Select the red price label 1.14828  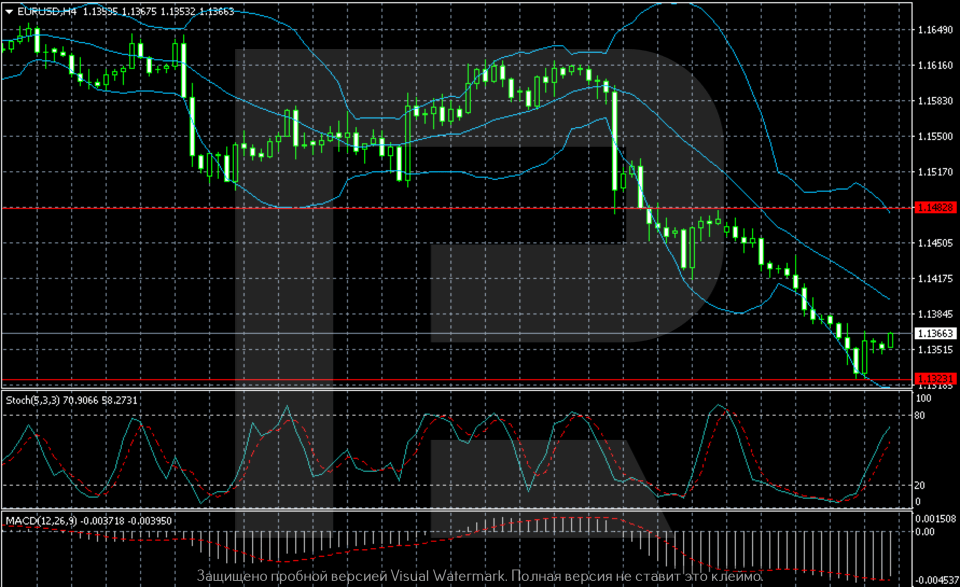coord(934,208)
